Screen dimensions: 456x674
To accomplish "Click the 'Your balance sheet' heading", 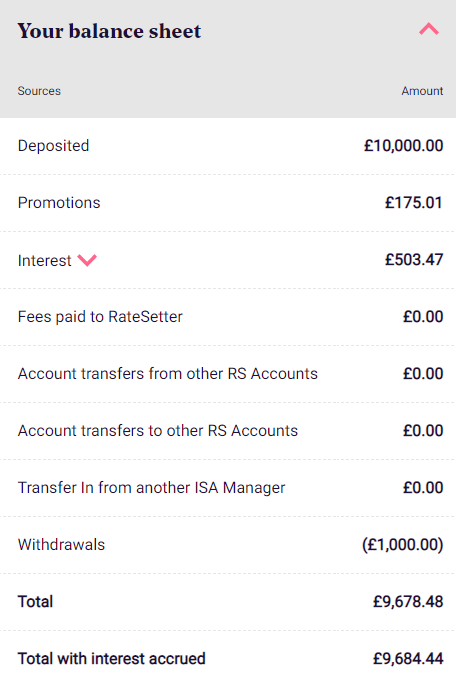I will (x=109, y=31).
